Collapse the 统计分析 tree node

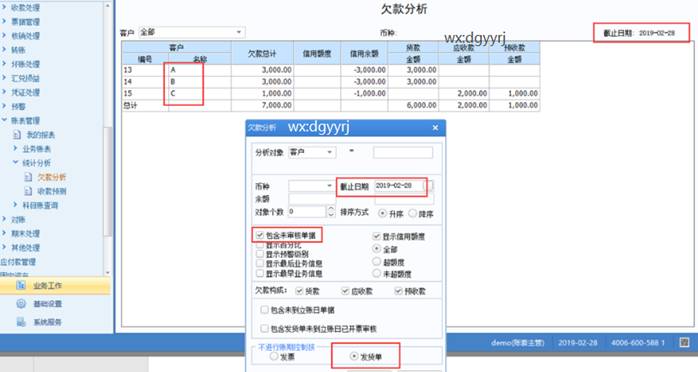click(15, 163)
